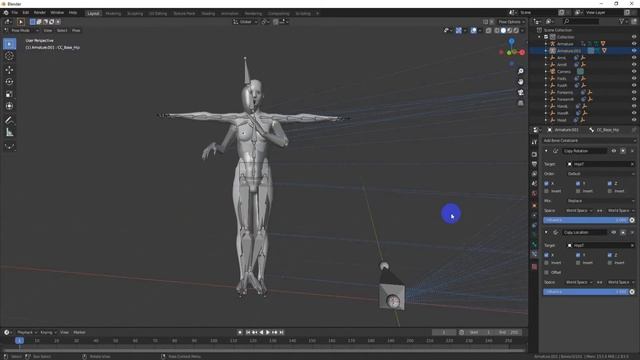Open Tool properties tab
The image size is (640, 360).
pos(534,142)
